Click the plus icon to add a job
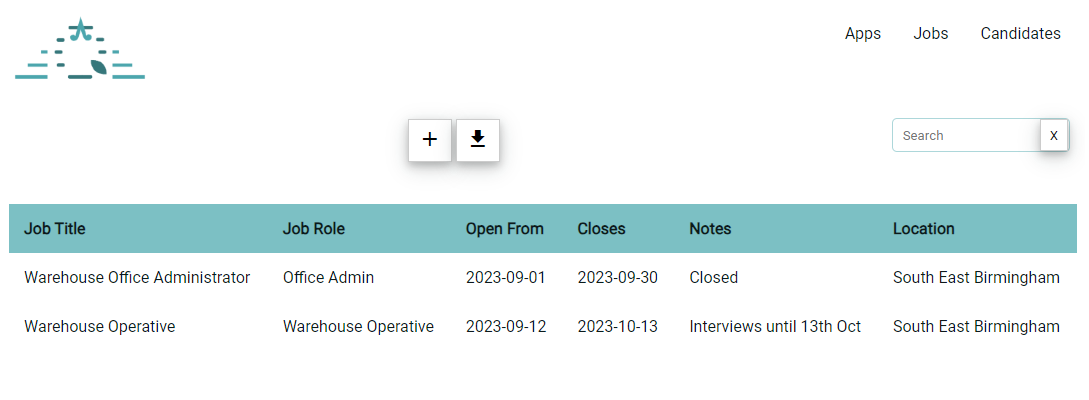The width and height of the screenshot is (1089, 400). tap(430, 140)
